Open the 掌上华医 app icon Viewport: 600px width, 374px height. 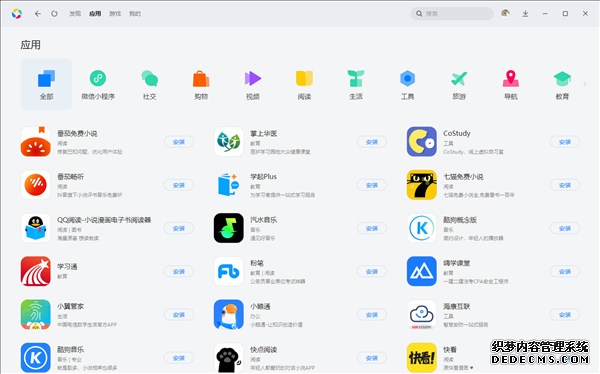coord(228,142)
